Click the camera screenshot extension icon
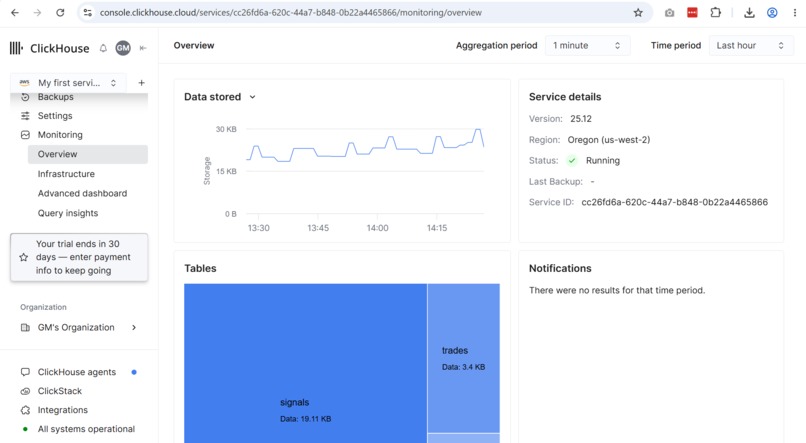The height and width of the screenshot is (443, 806). tap(669, 13)
